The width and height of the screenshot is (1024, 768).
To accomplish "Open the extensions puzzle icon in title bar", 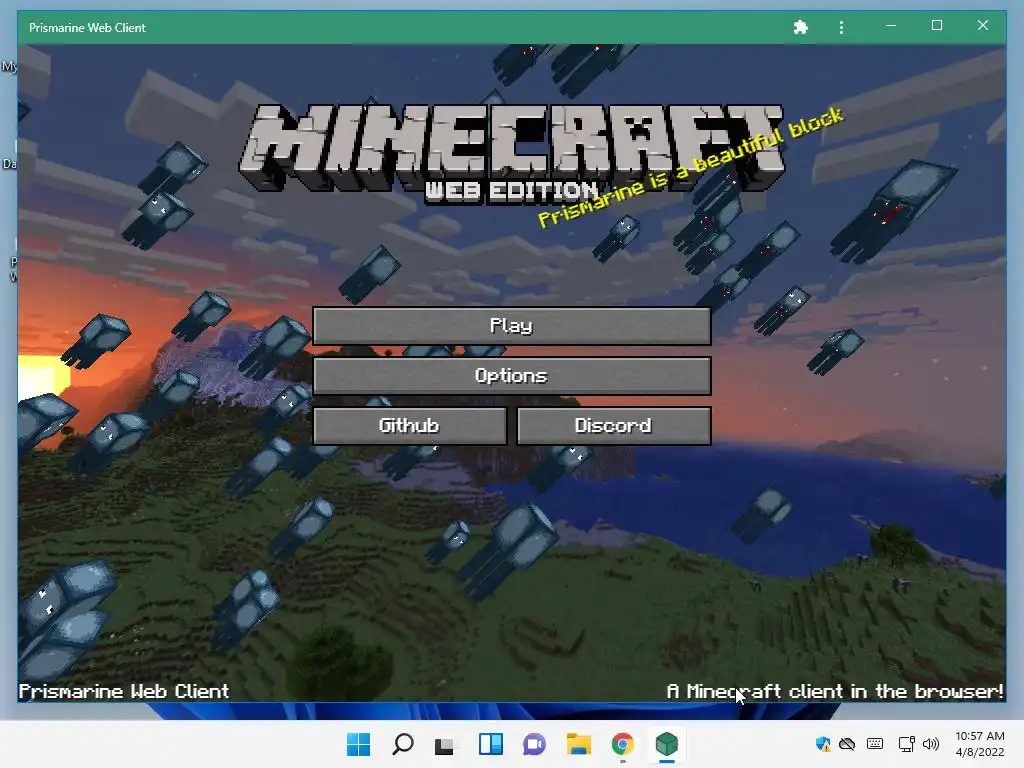I will pyautogui.click(x=801, y=27).
